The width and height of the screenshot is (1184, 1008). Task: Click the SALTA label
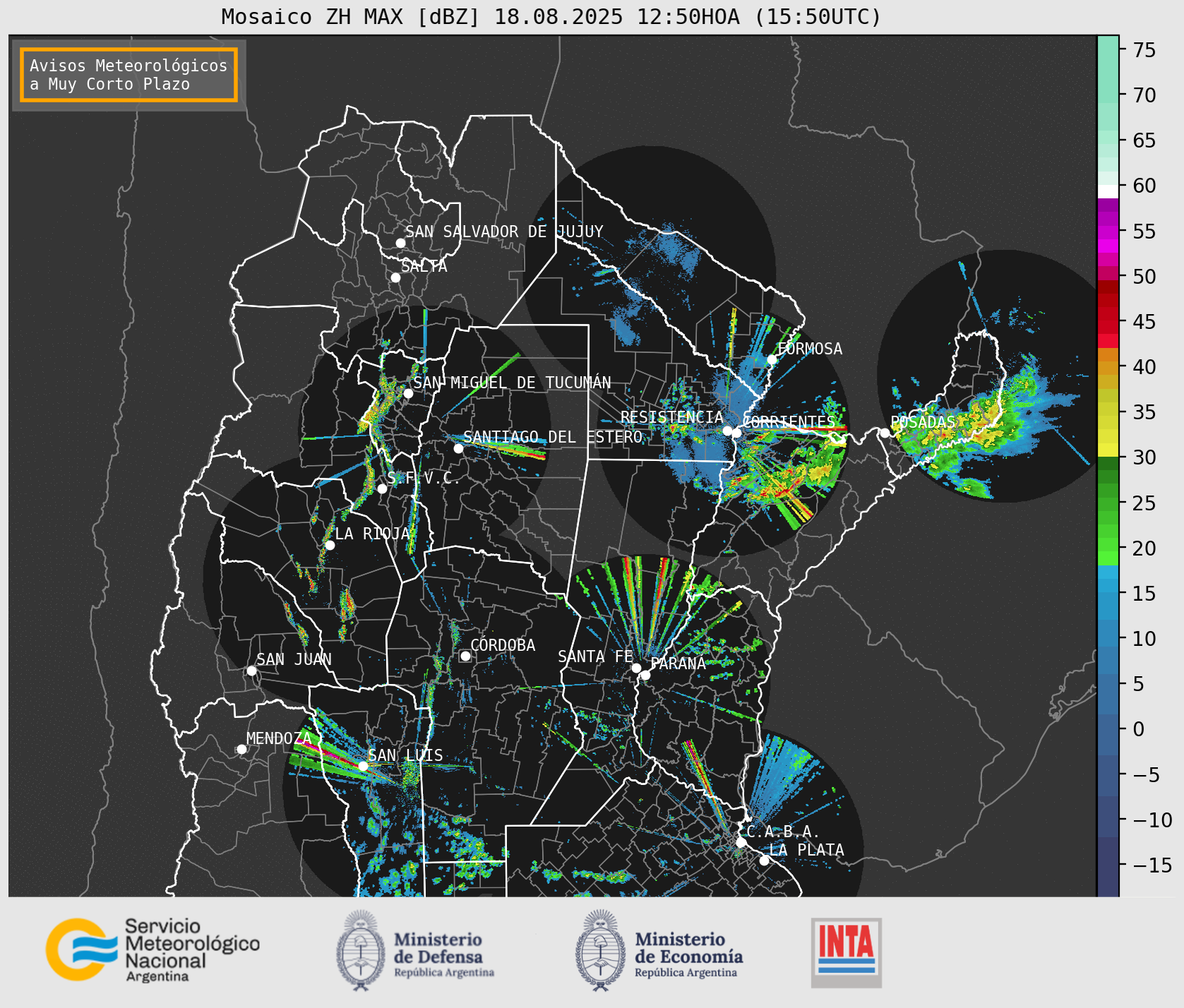(424, 266)
